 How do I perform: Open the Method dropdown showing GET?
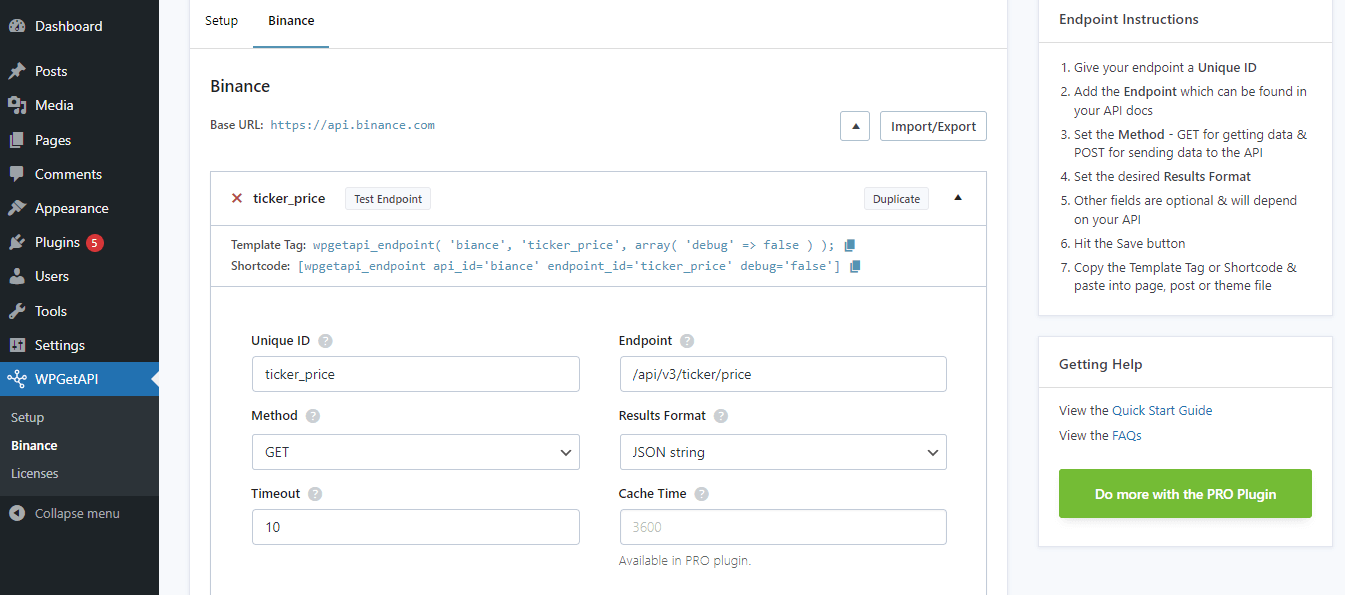(415, 452)
